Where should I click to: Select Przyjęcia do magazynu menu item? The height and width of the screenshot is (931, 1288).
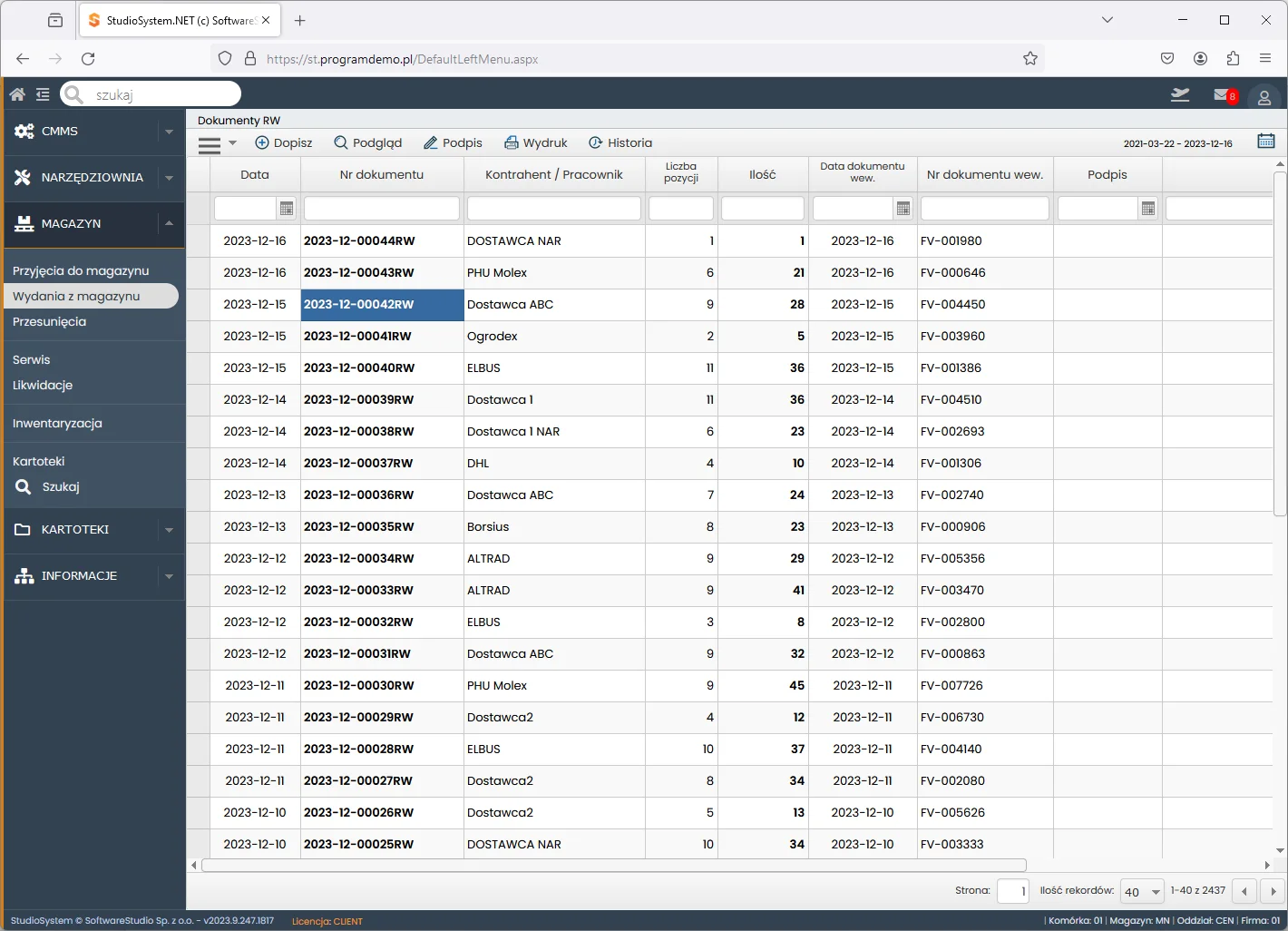click(x=81, y=270)
